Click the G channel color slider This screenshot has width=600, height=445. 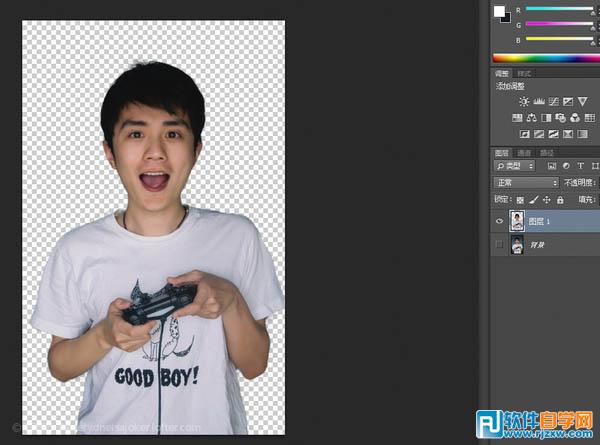point(559,24)
